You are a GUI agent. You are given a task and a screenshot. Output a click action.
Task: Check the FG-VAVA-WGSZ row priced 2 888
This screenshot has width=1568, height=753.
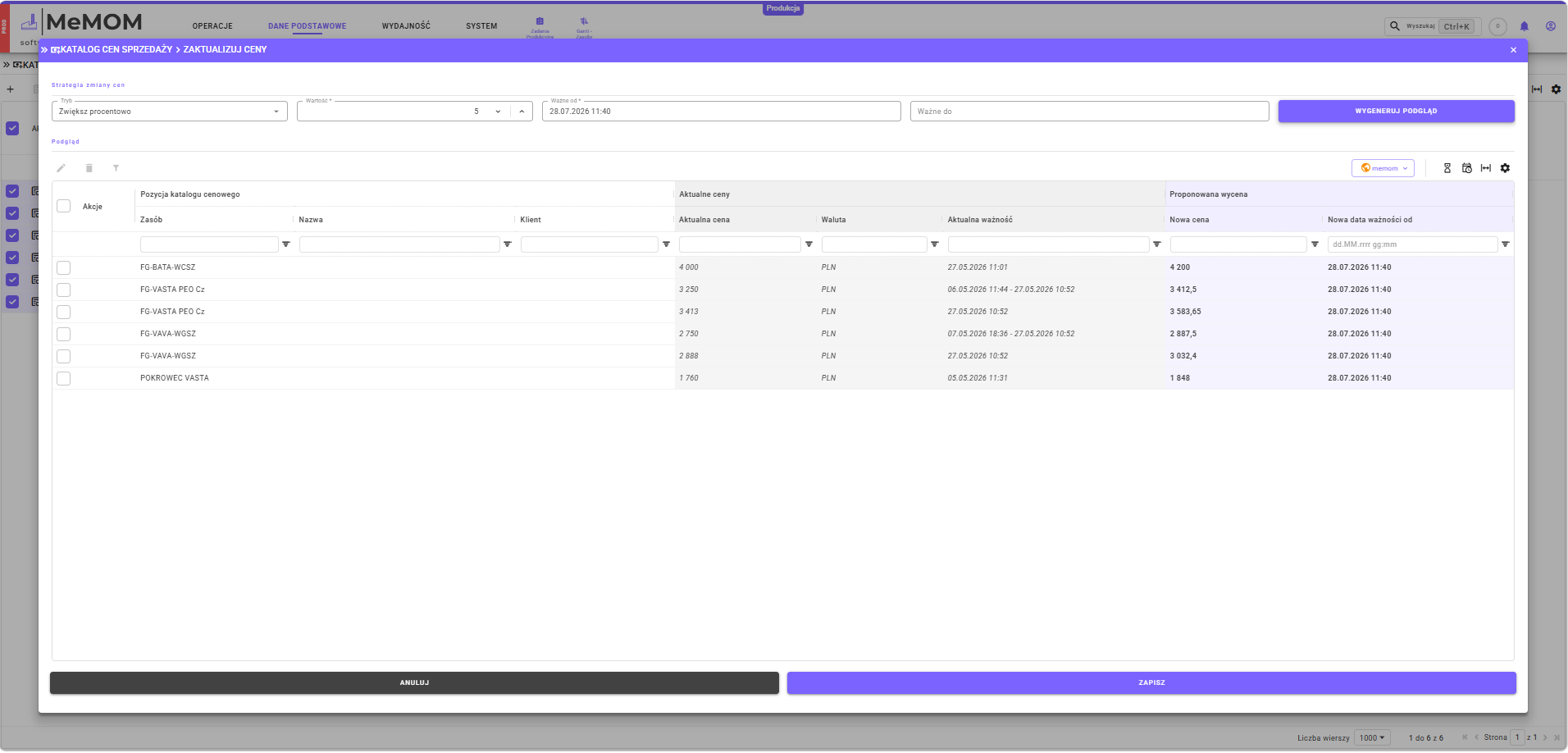[x=64, y=356]
